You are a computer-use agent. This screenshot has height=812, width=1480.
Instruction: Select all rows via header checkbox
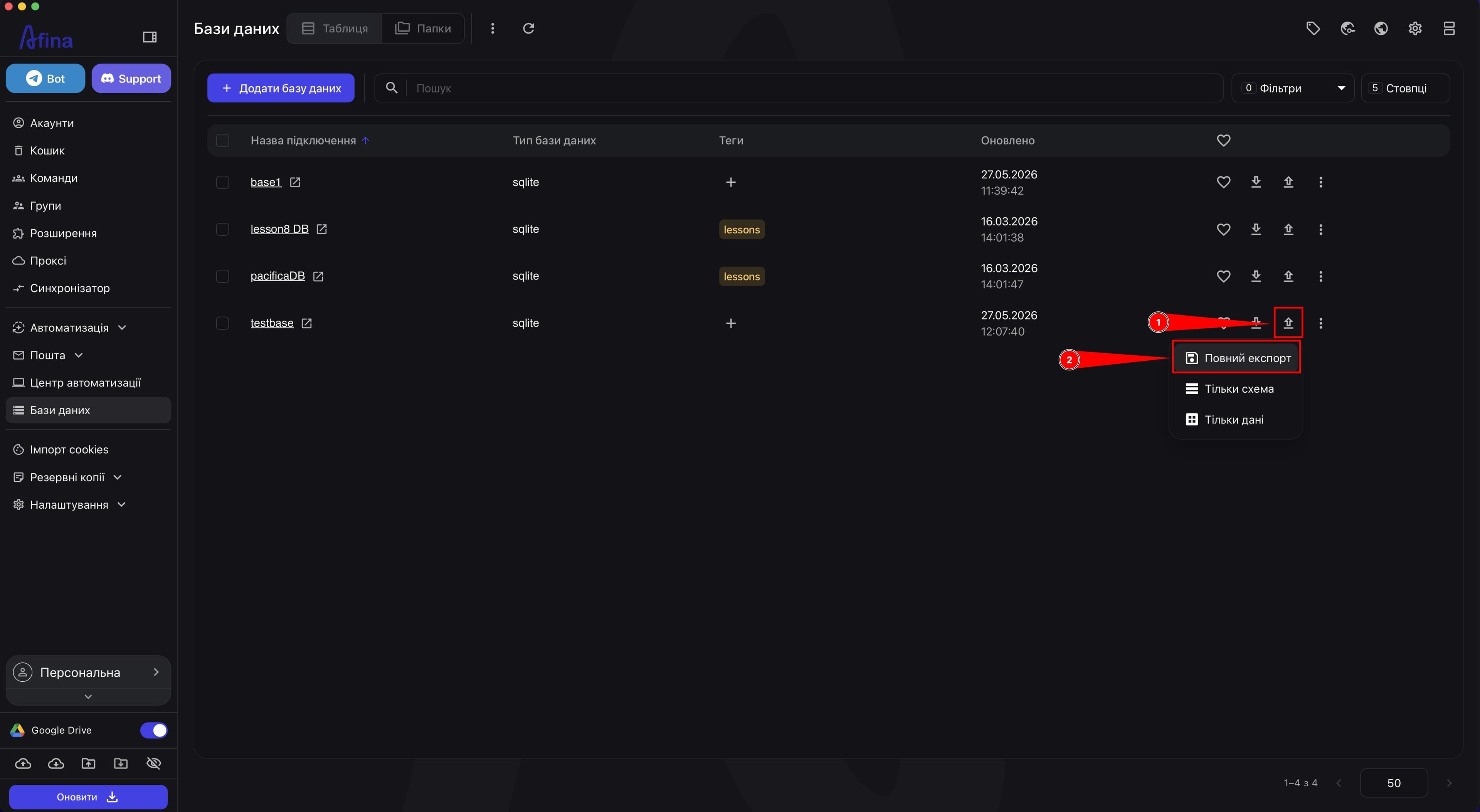[x=222, y=140]
